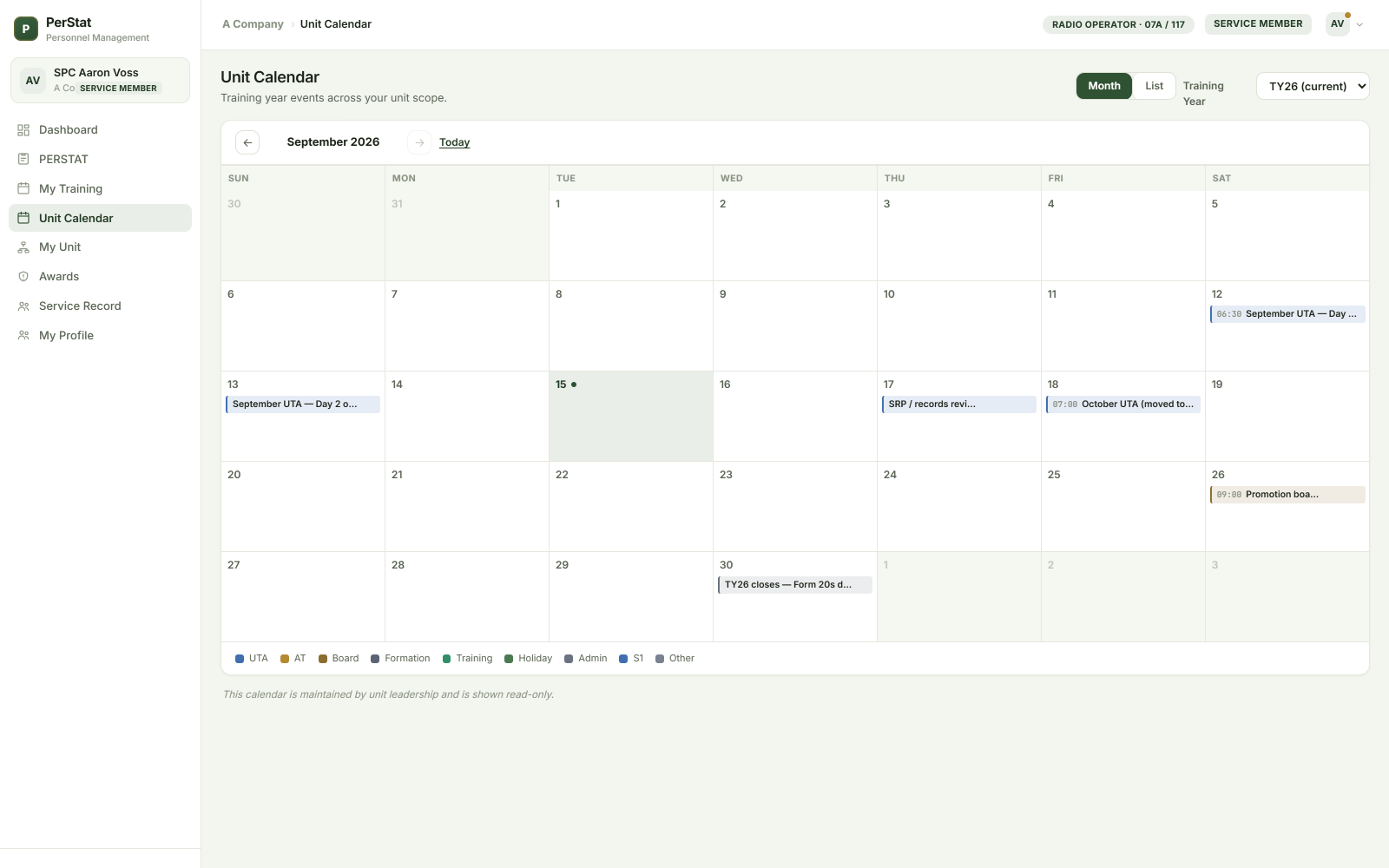Viewport: 1389px width, 868px height.
Task: Click the Board legend color swatch
Action: click(x=323, y=659)
